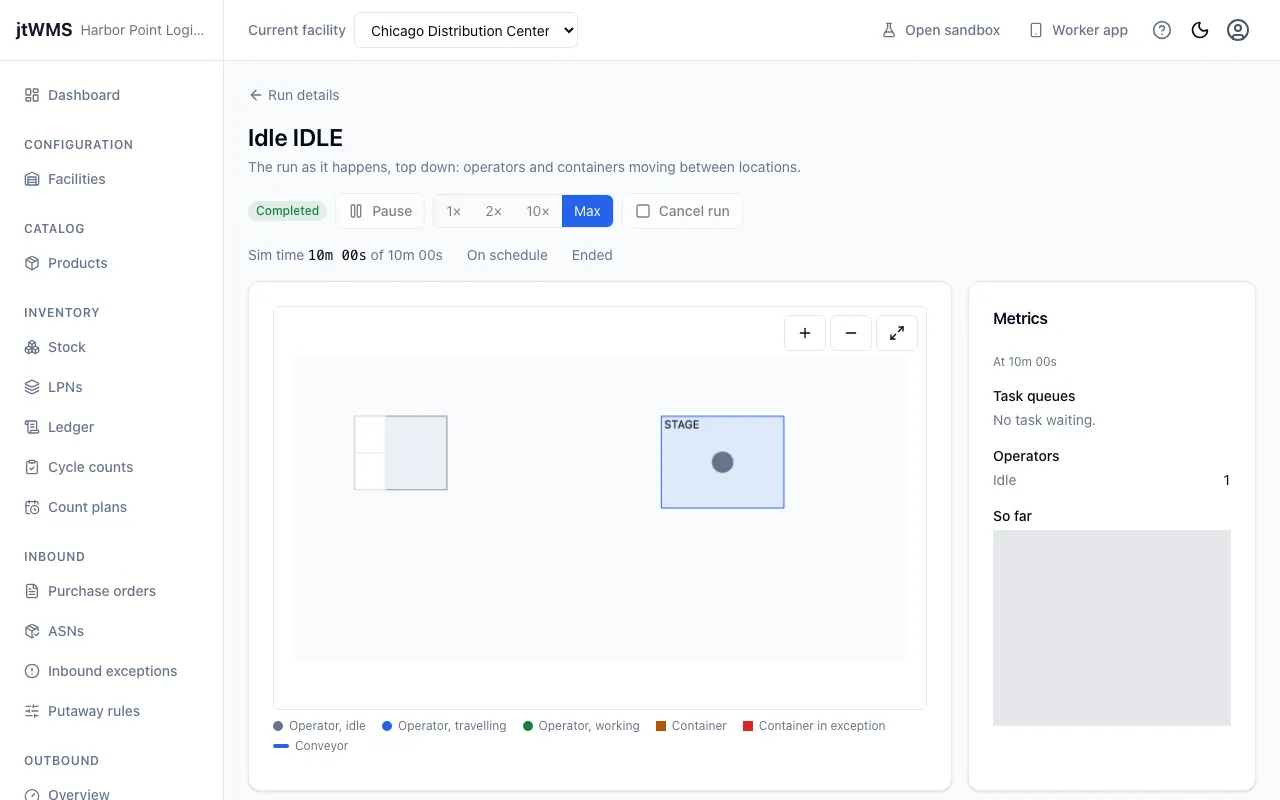Screen dimensions: 1280x800
Task: Pause the simulation run
Action: (380, 211)
